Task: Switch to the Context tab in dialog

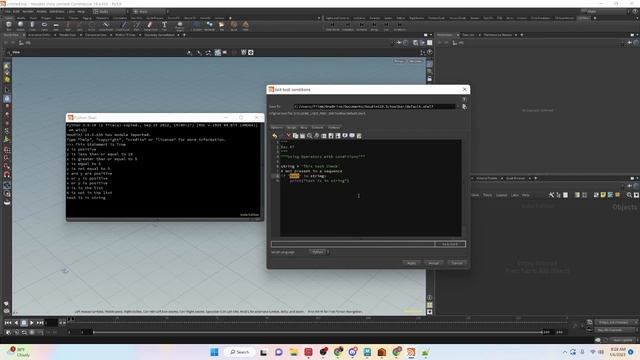Action: 317,127
